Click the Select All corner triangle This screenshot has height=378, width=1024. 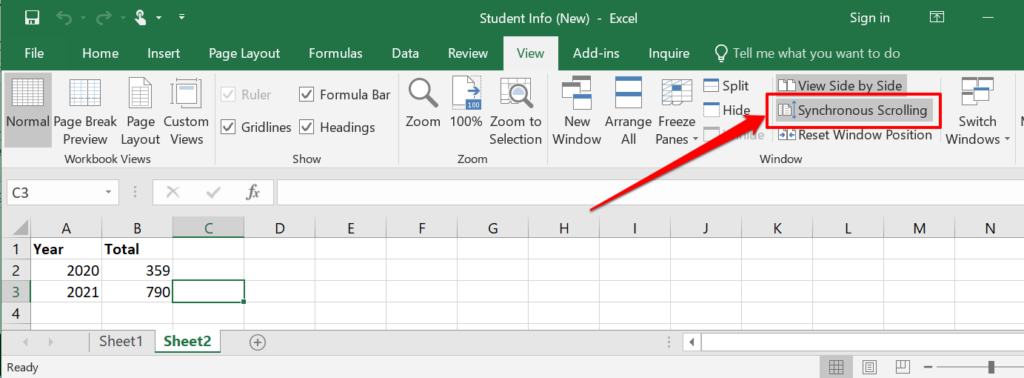click(20, 228)
